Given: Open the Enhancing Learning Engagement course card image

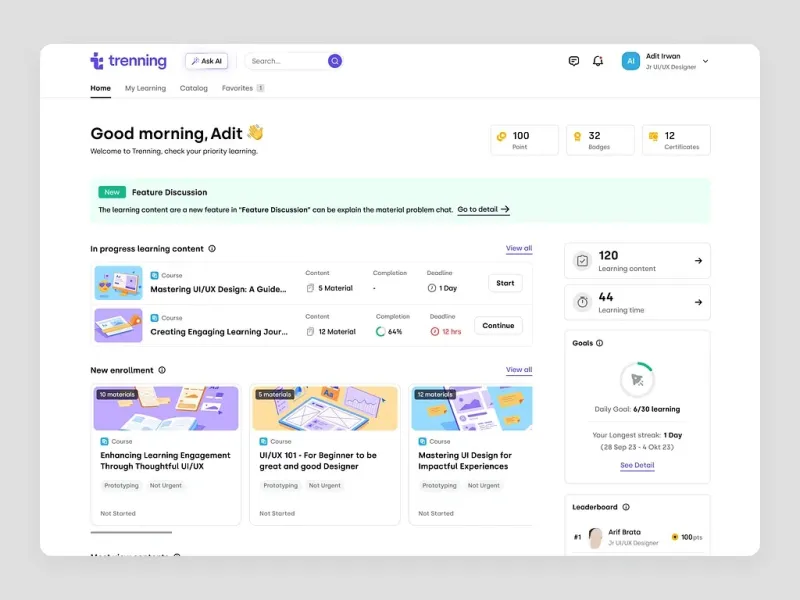Looking at the screenshot, I should tap(166, 408).
